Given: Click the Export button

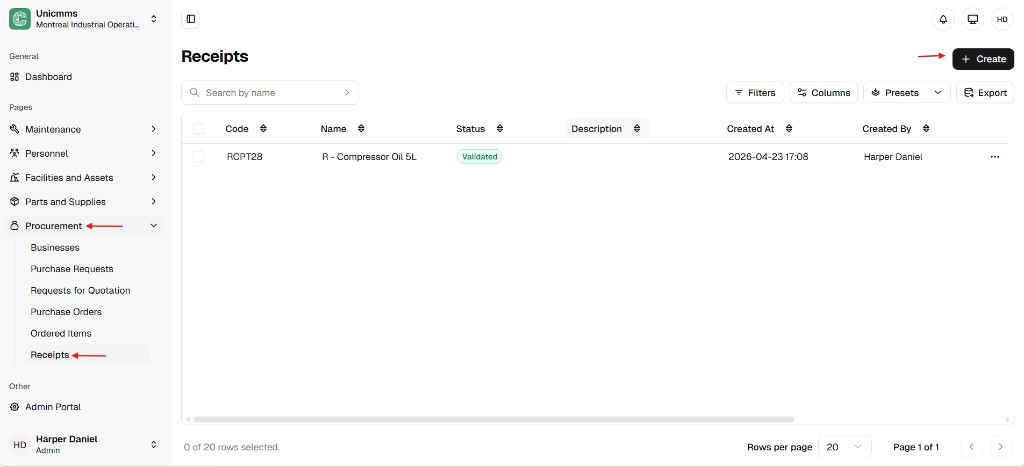Looking at the screenshot, I should pos(985,93).
